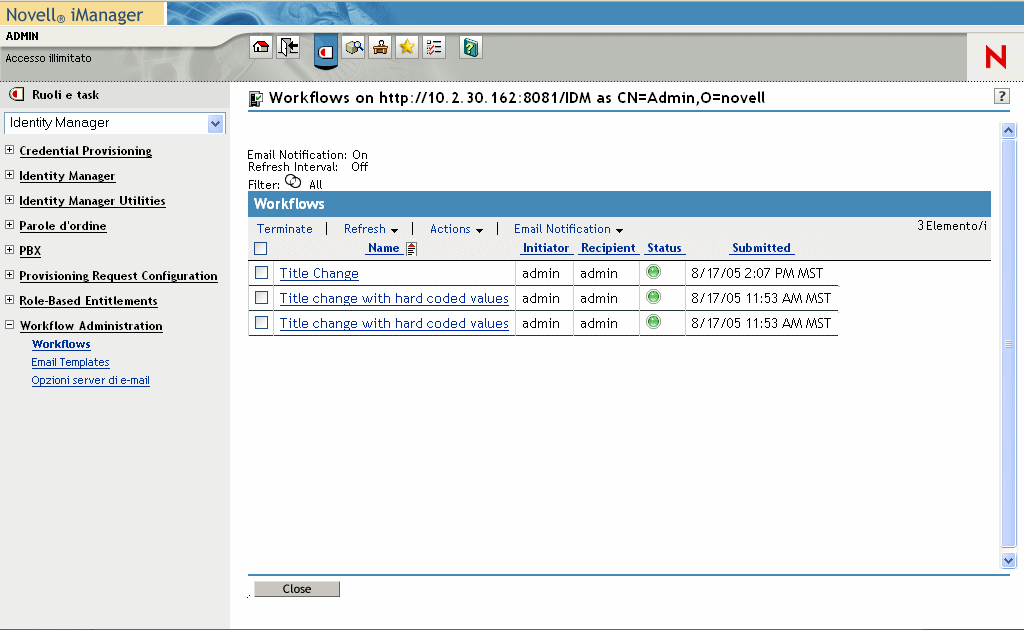1024x630 pixels.
Task: Click the filter icon next to All
Action: click(x=293, y=182)
